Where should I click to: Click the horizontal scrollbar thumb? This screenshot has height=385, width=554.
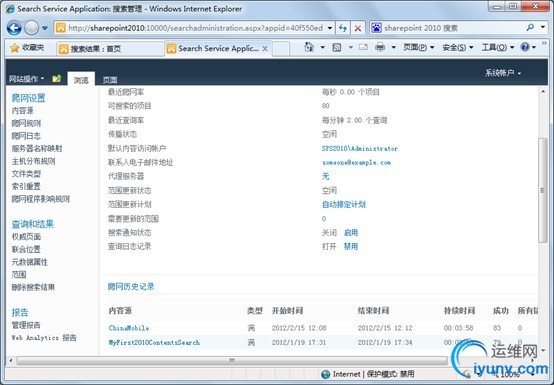[x=232, y=360]
